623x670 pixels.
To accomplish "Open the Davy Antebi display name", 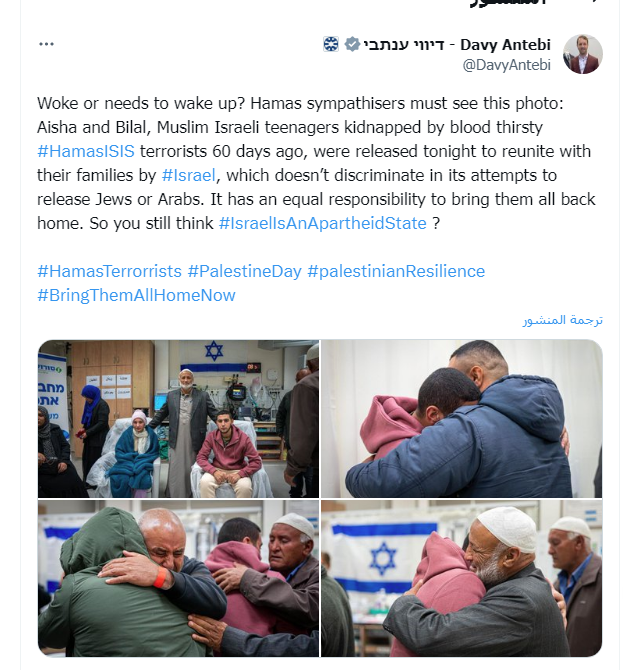I will coord(457,44).
